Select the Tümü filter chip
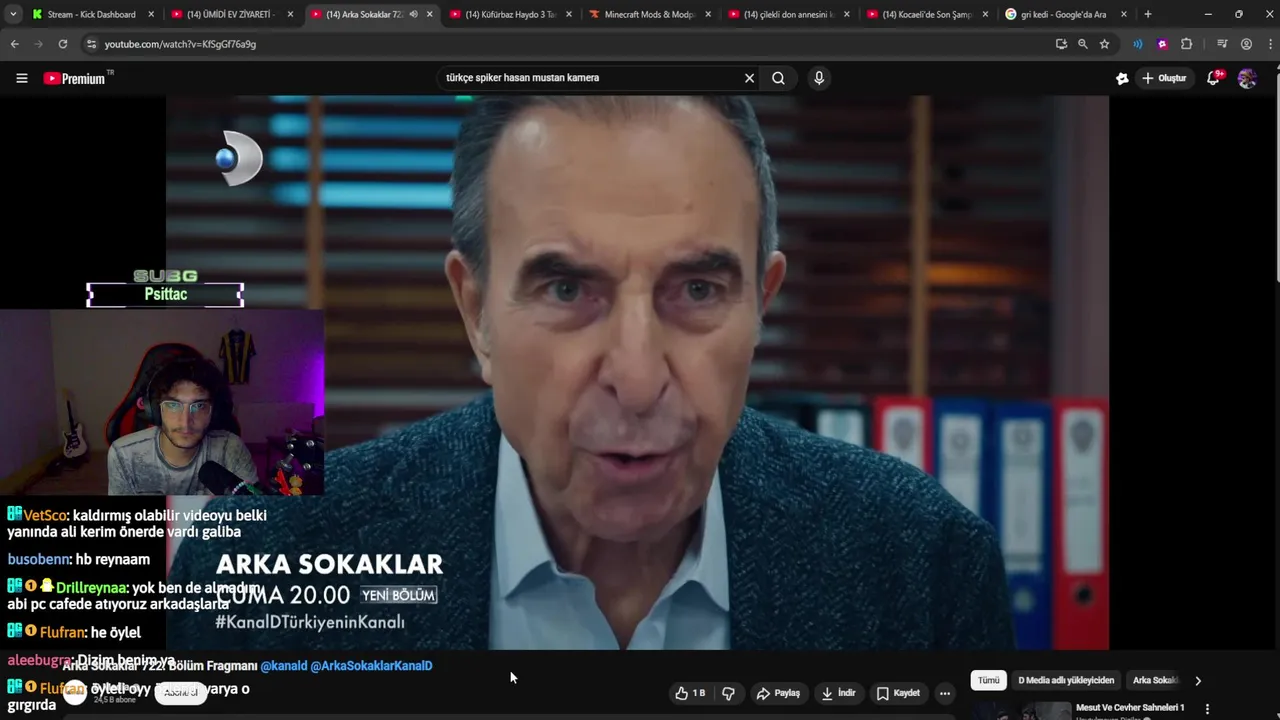This screenshot has height=720, width=1280. tap(988, 681)
